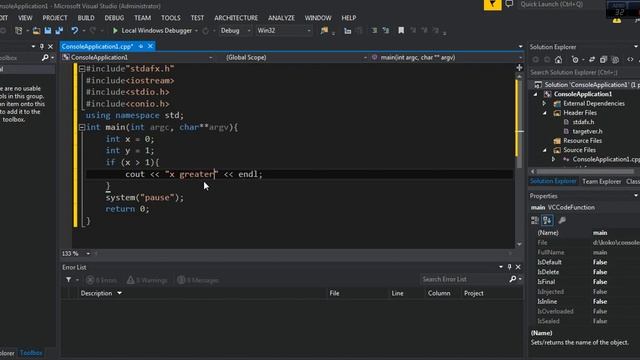Open the BUILD menu
Viewport: 640px width, 360px height.
86,18
